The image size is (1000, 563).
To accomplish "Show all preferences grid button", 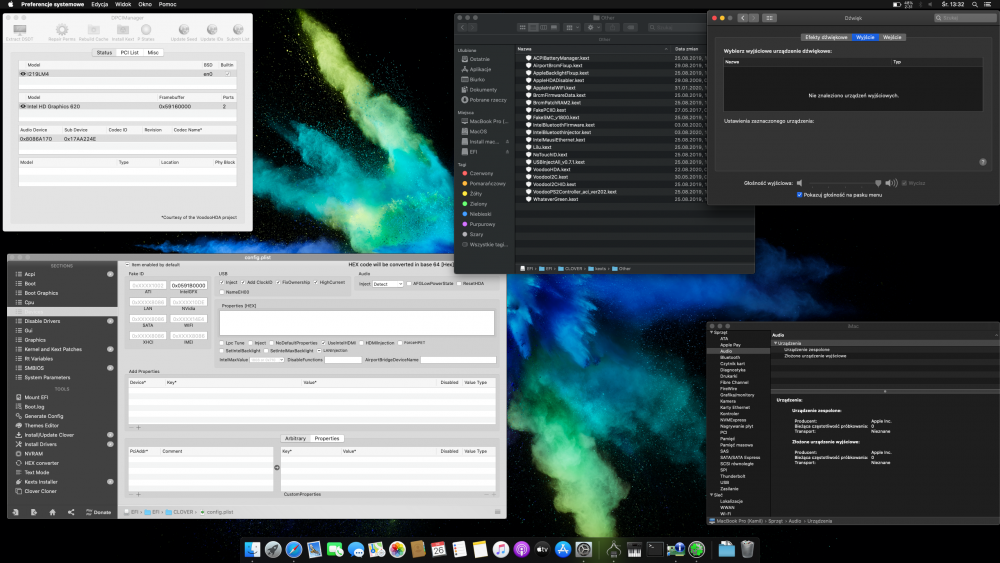I will (769, 18).
